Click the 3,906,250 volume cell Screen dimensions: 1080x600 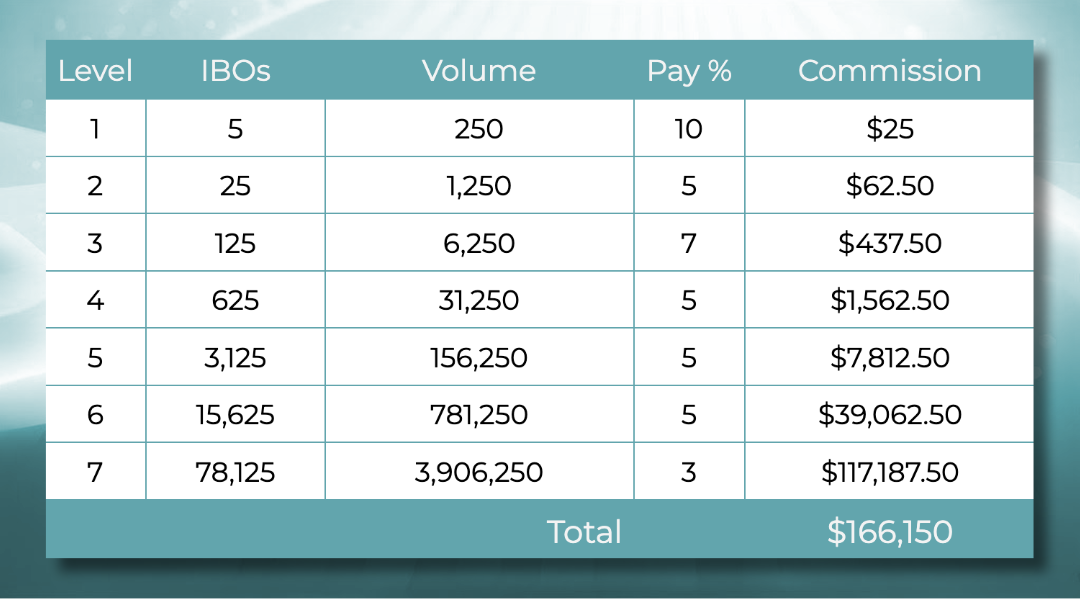(x=479, y=472)
